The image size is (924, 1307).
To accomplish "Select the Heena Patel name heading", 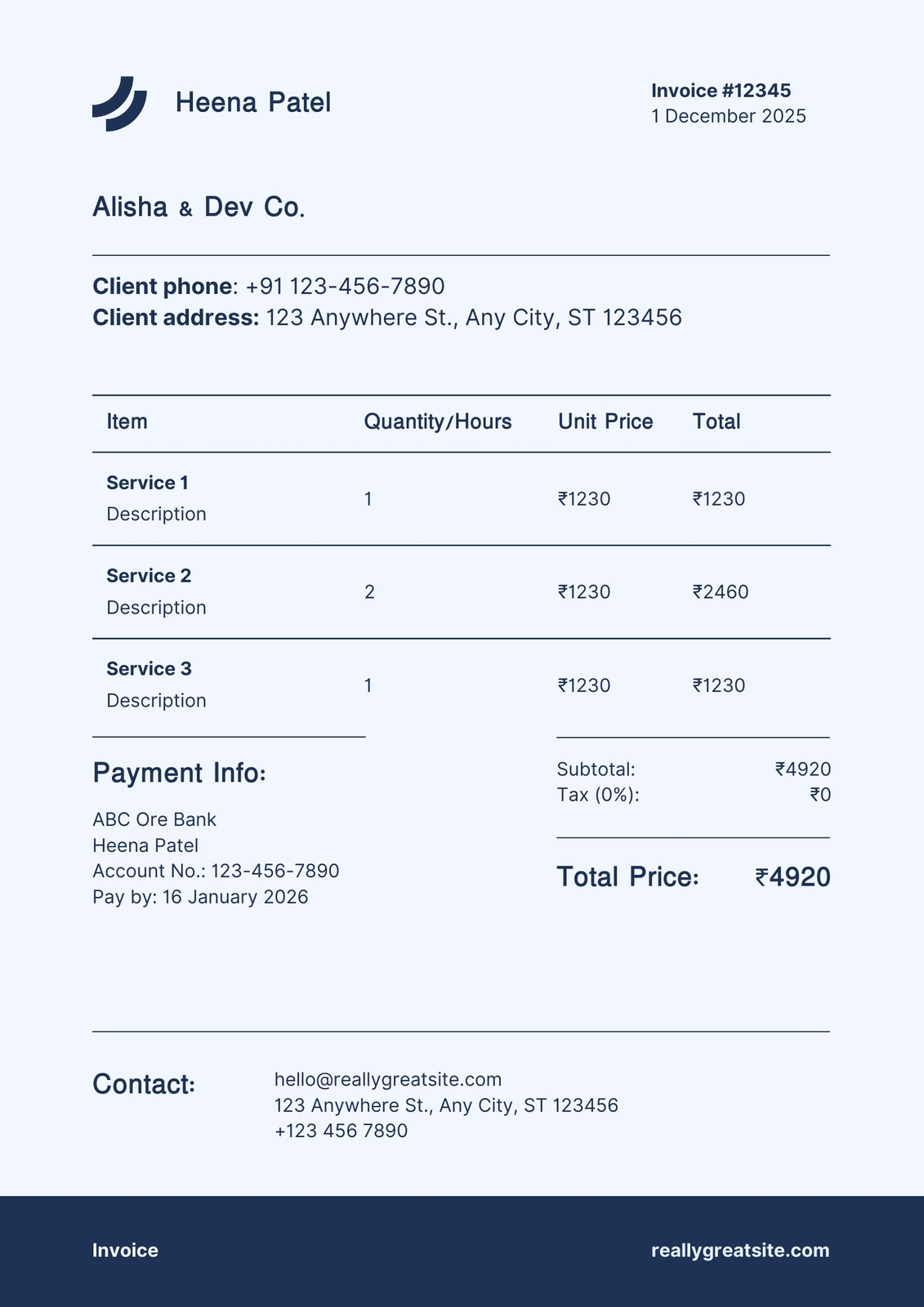I will (253, 103).
